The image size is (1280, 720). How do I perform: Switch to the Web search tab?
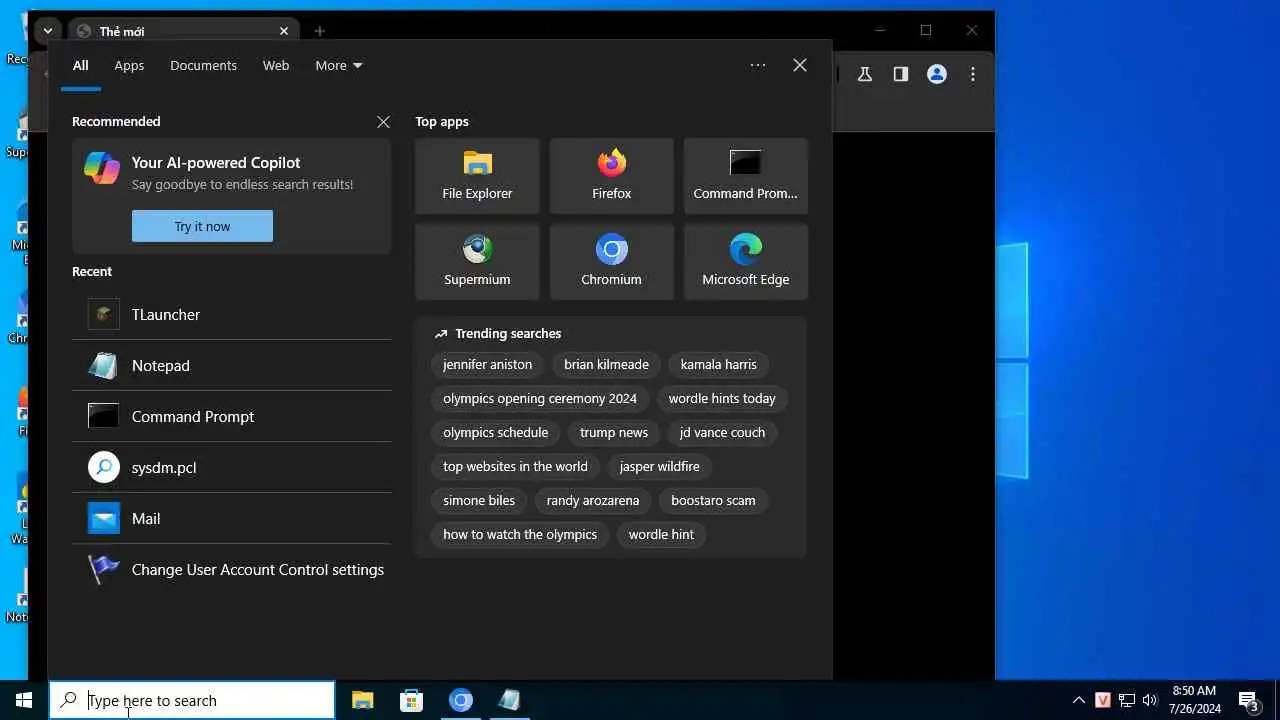276,65
